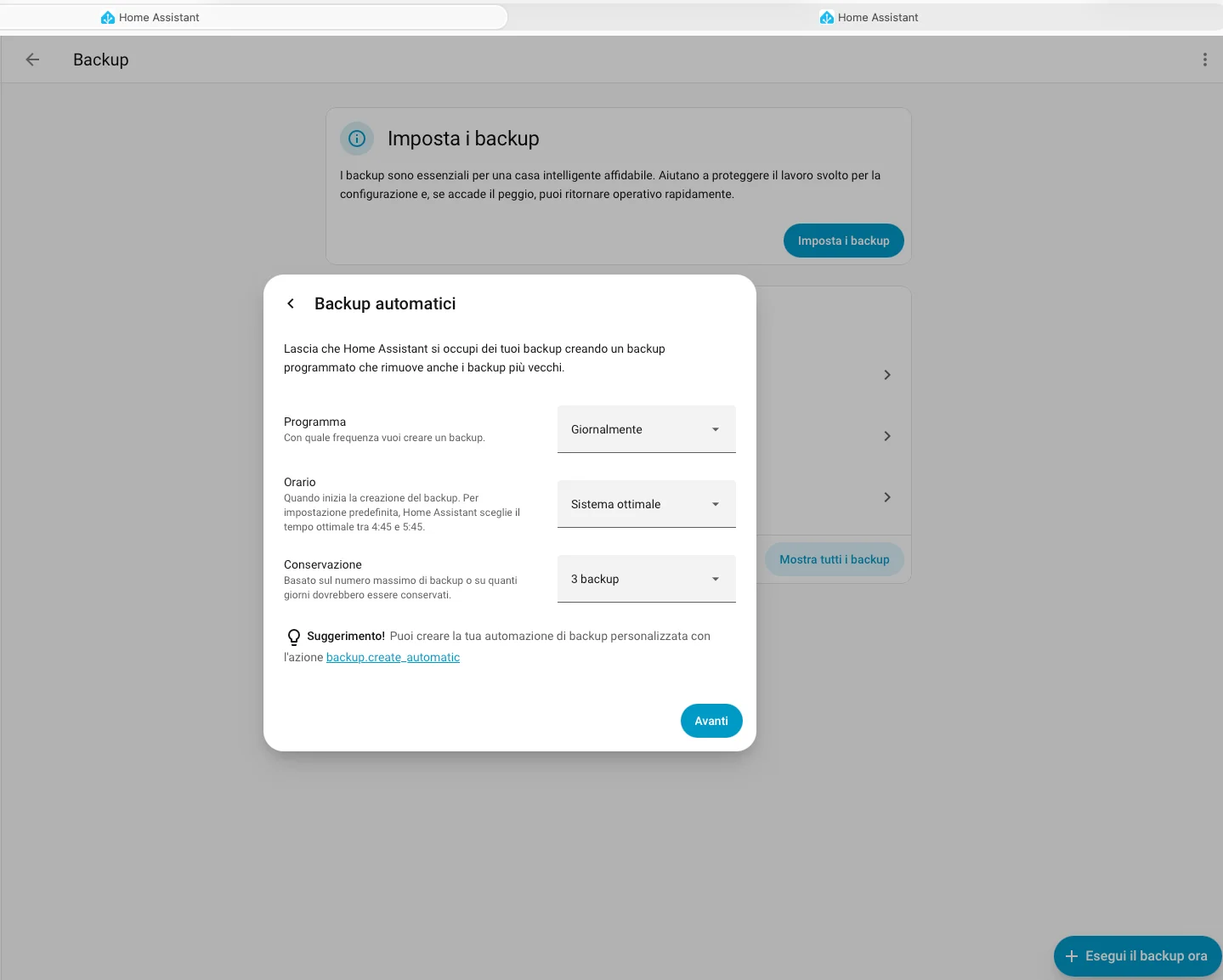1223x980 pixels.
Task: Click the Backup automatici dialog title
Action: [x=385, y=303]
